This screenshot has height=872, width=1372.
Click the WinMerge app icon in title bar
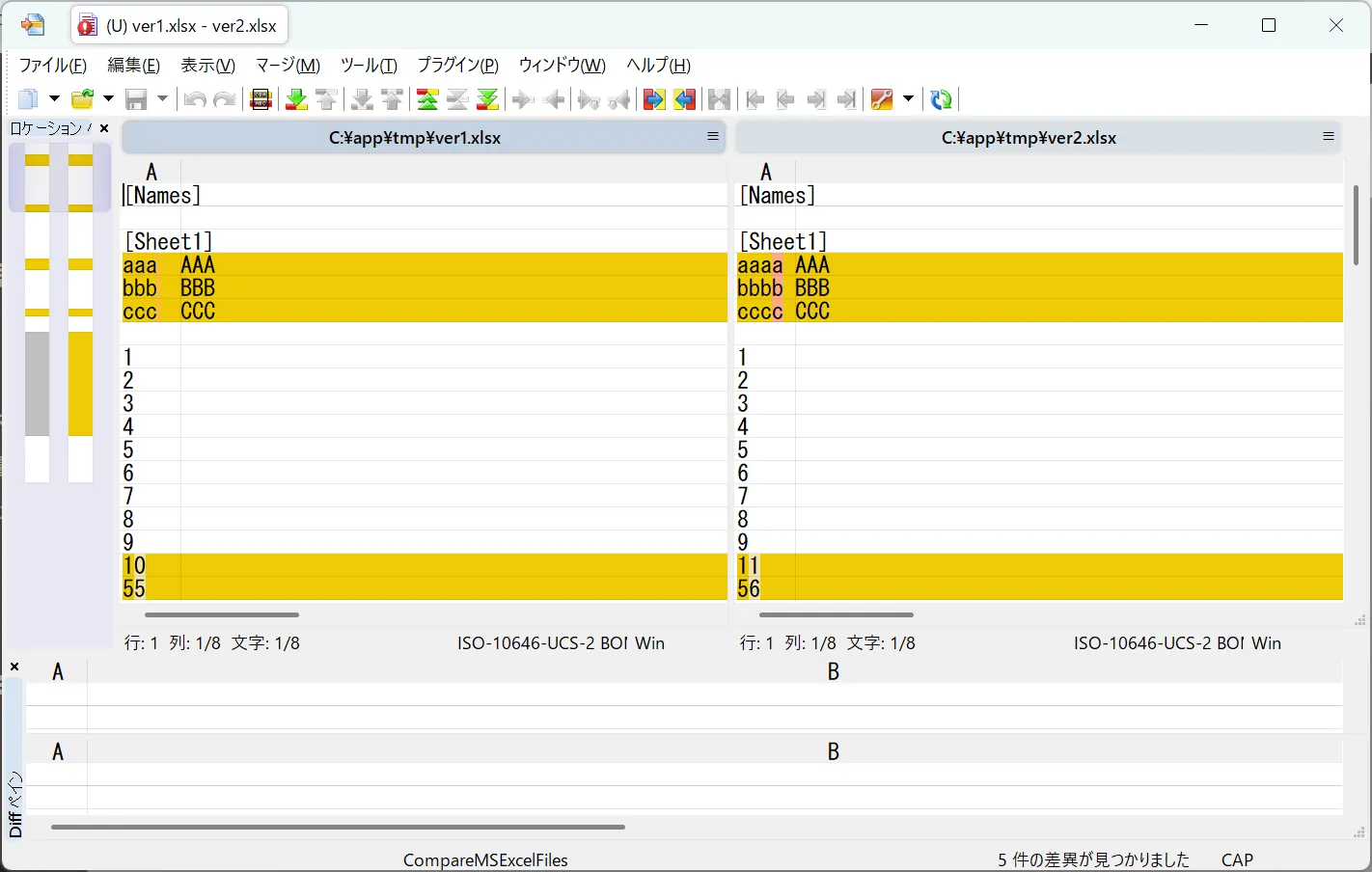pyautogui.click(x=33, y=25)
